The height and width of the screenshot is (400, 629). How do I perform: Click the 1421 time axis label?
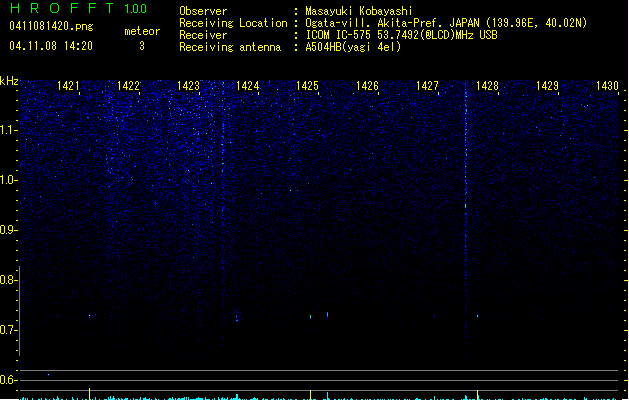(68, 86)
